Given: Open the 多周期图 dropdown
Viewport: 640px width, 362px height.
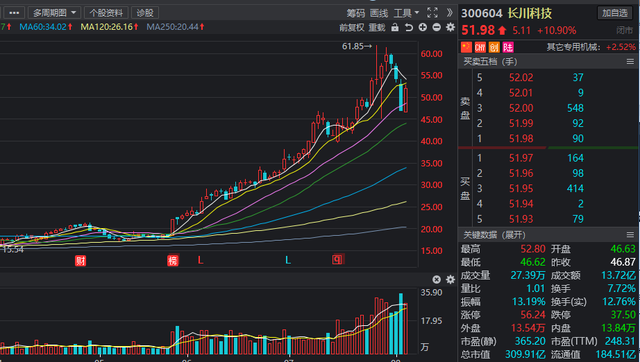Looking at the screenshot, I should click(x=54, y=13).
